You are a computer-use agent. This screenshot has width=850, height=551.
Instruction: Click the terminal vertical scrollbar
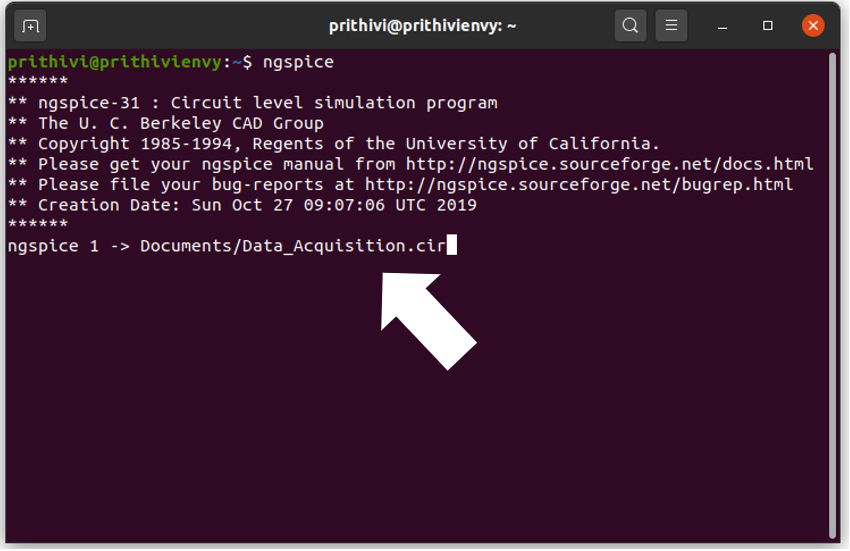pos(832,294)
